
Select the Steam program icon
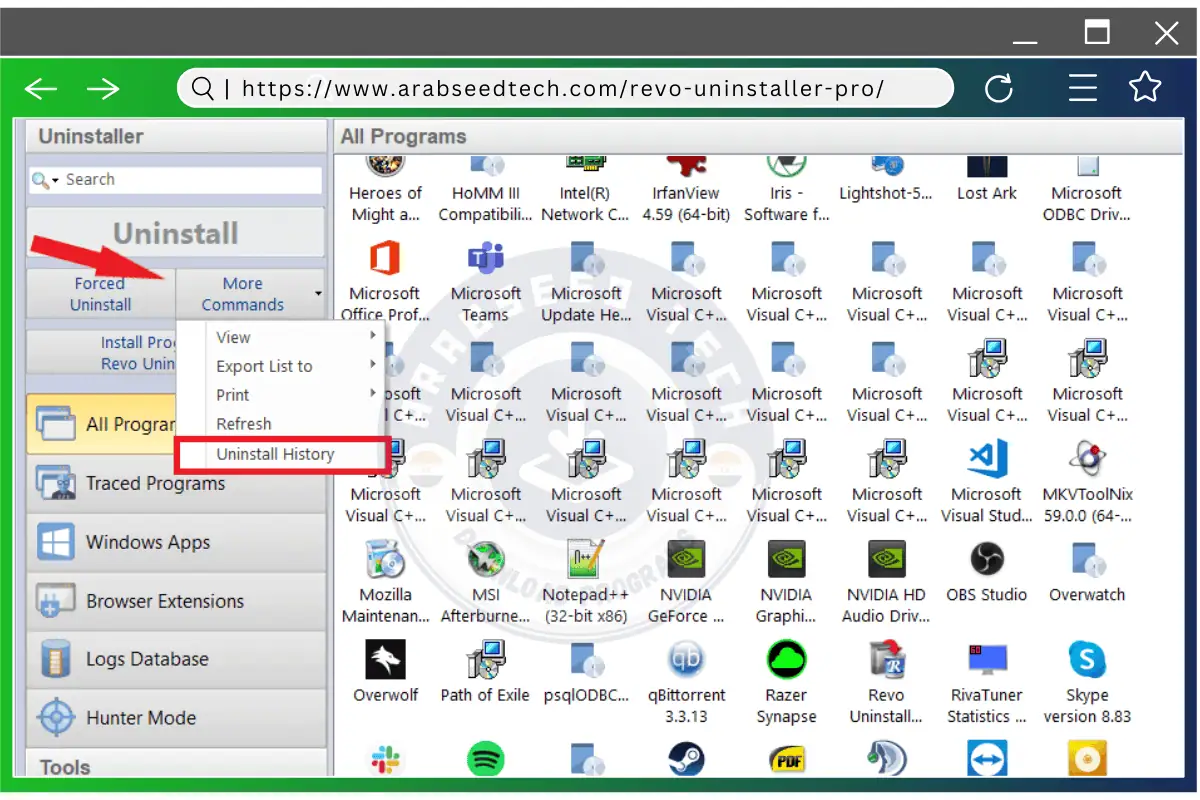point(686,758)
